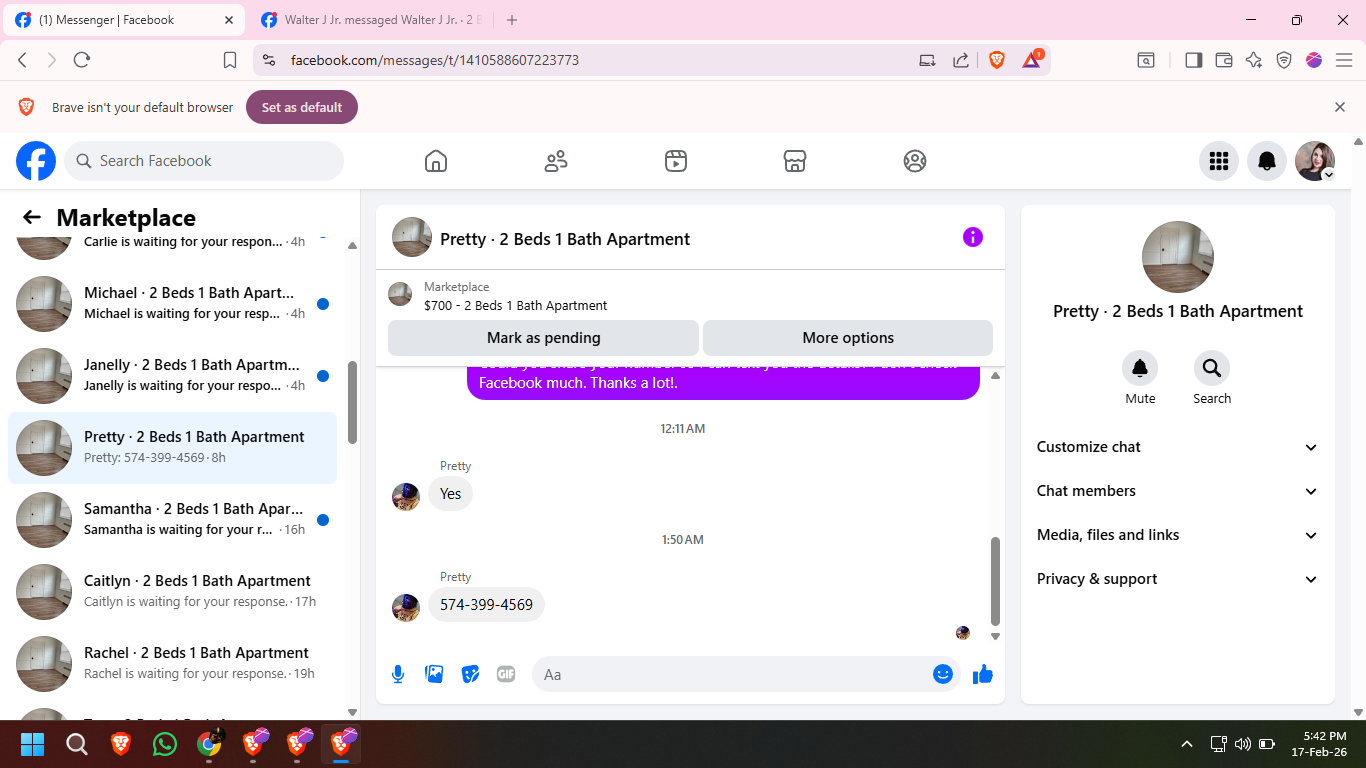This screenshot has height=768, width=1366.
Task: Open Brave VPN shield icon
Action: pyautogui.click(x=1284, y=60)
